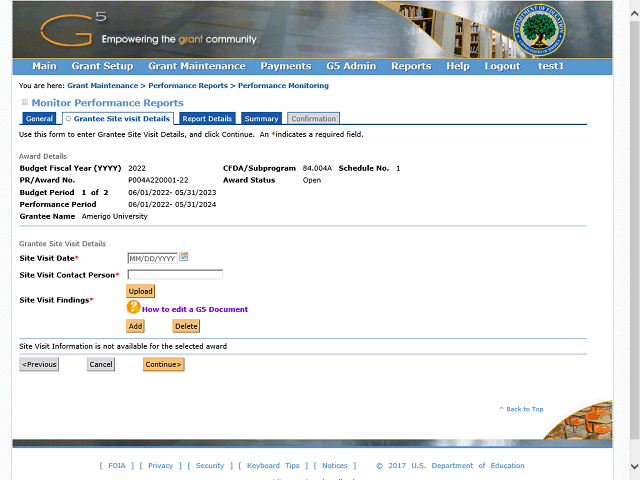Image resolution: width=640 pixels, height=480 pixels.
Task: Click the Budget Fiscal Year value 2022
Action: point(137,168)
